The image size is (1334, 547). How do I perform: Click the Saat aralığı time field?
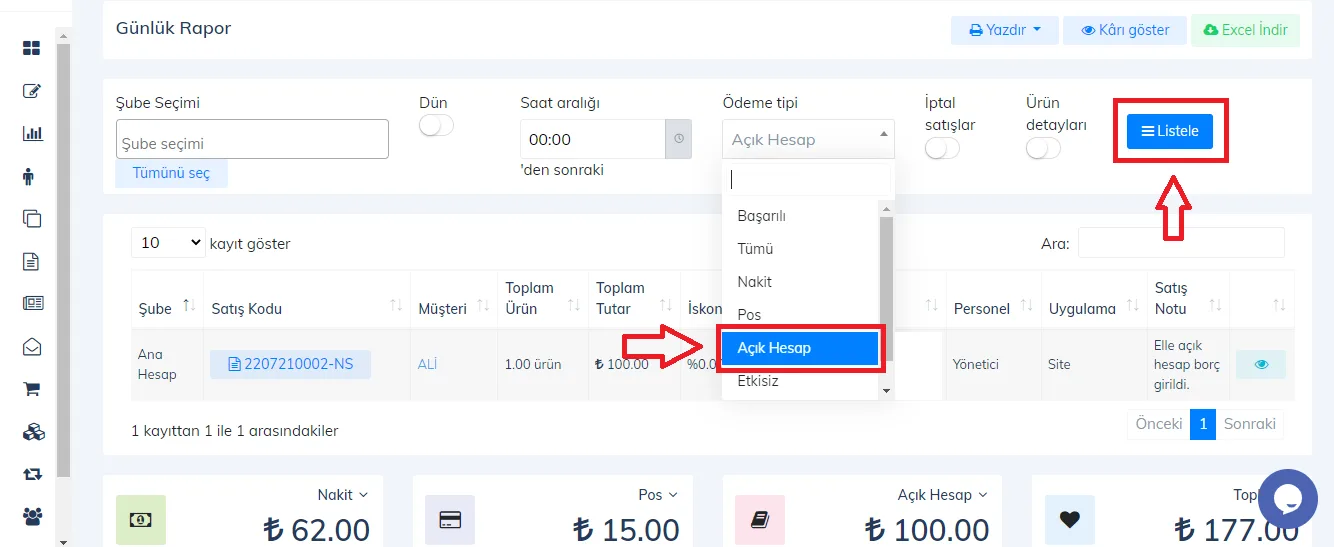(593, 139)
